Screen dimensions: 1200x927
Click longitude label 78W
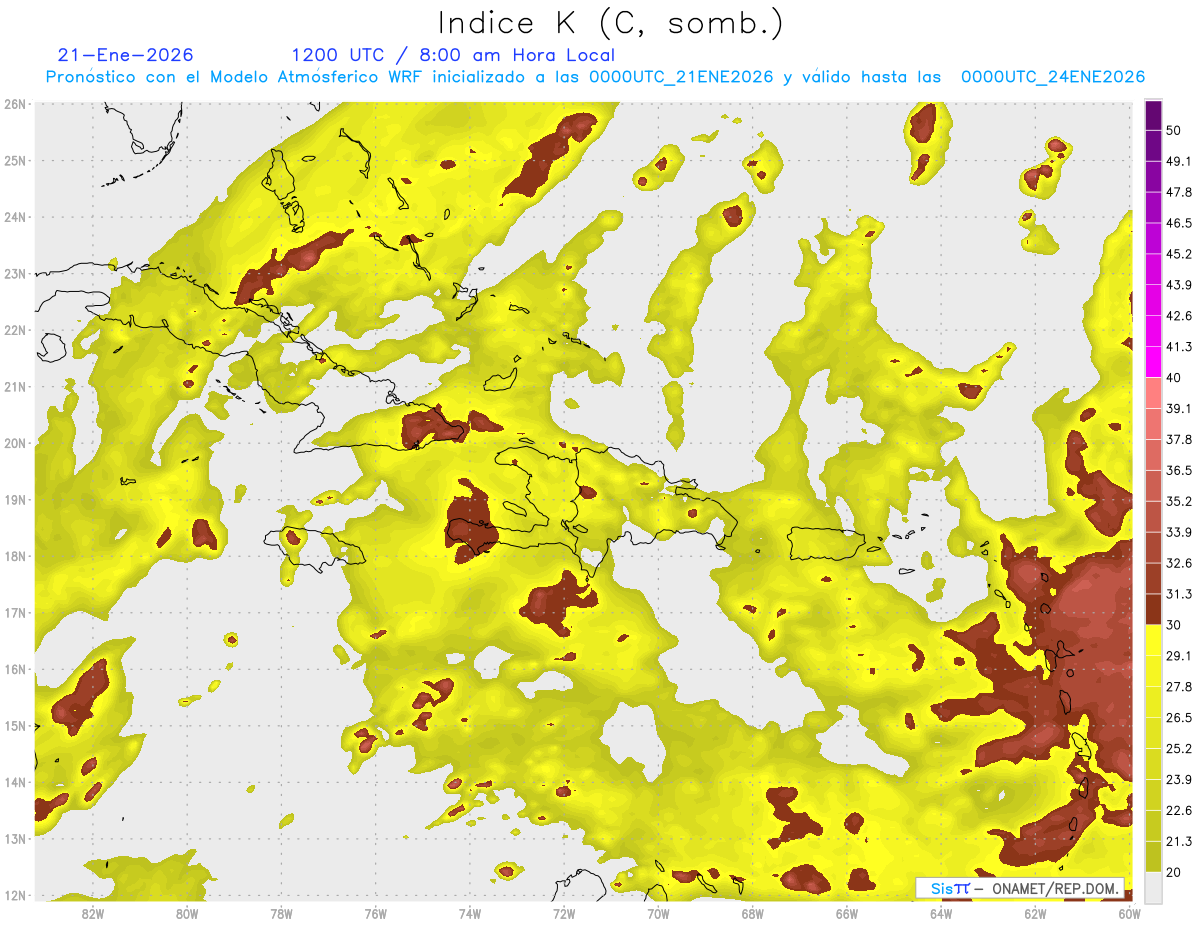(281, 913)
